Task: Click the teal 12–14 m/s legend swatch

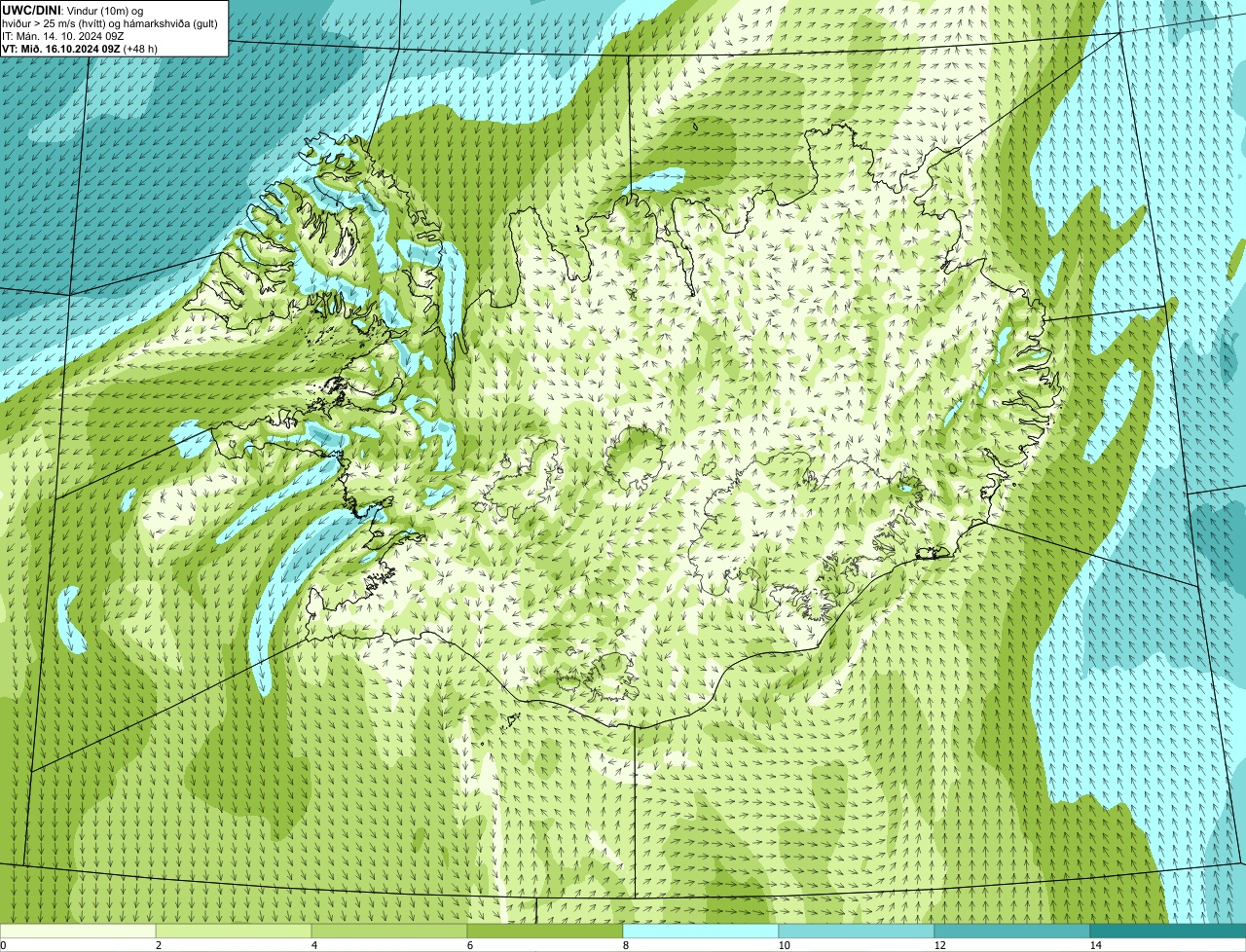Action: tap(1012, 931)
